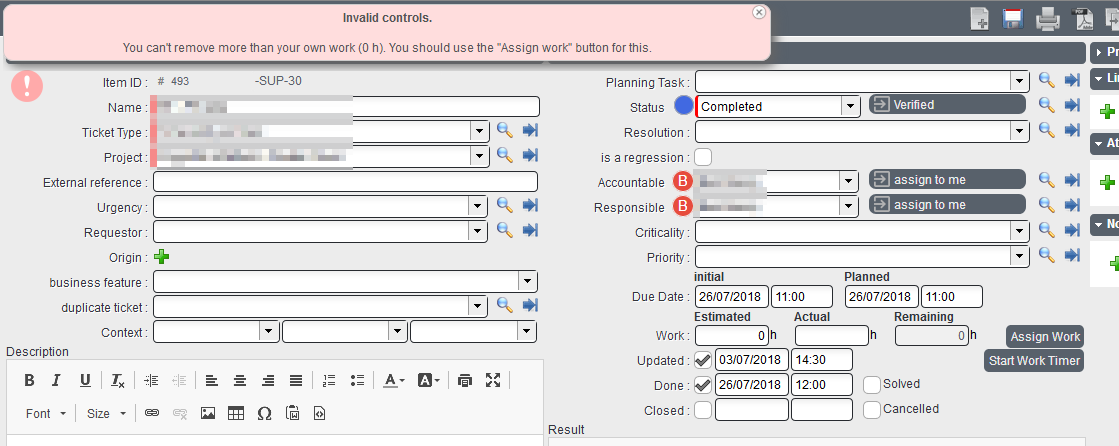Dismiss the Invalid controls error message
The image size is (1119, 446).
click(759, 12)
